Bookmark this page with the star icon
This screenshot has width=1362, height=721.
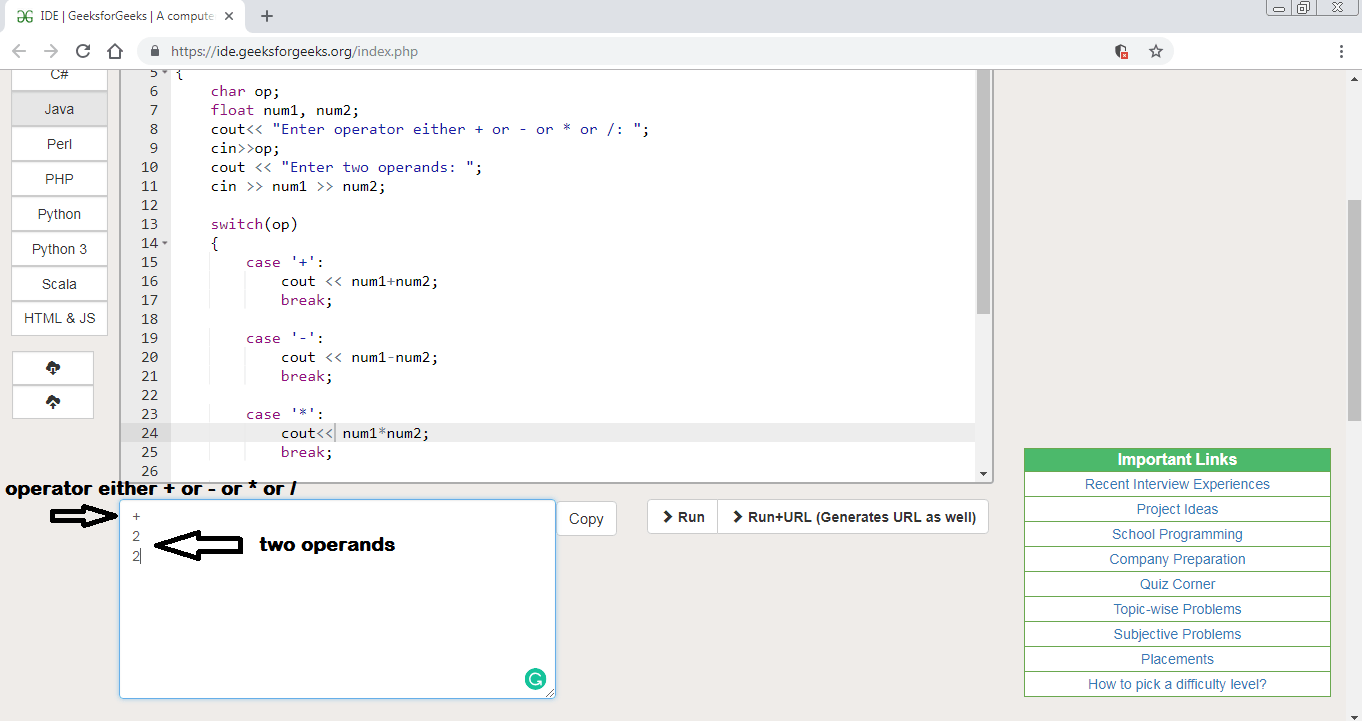tap(1155, 51)
